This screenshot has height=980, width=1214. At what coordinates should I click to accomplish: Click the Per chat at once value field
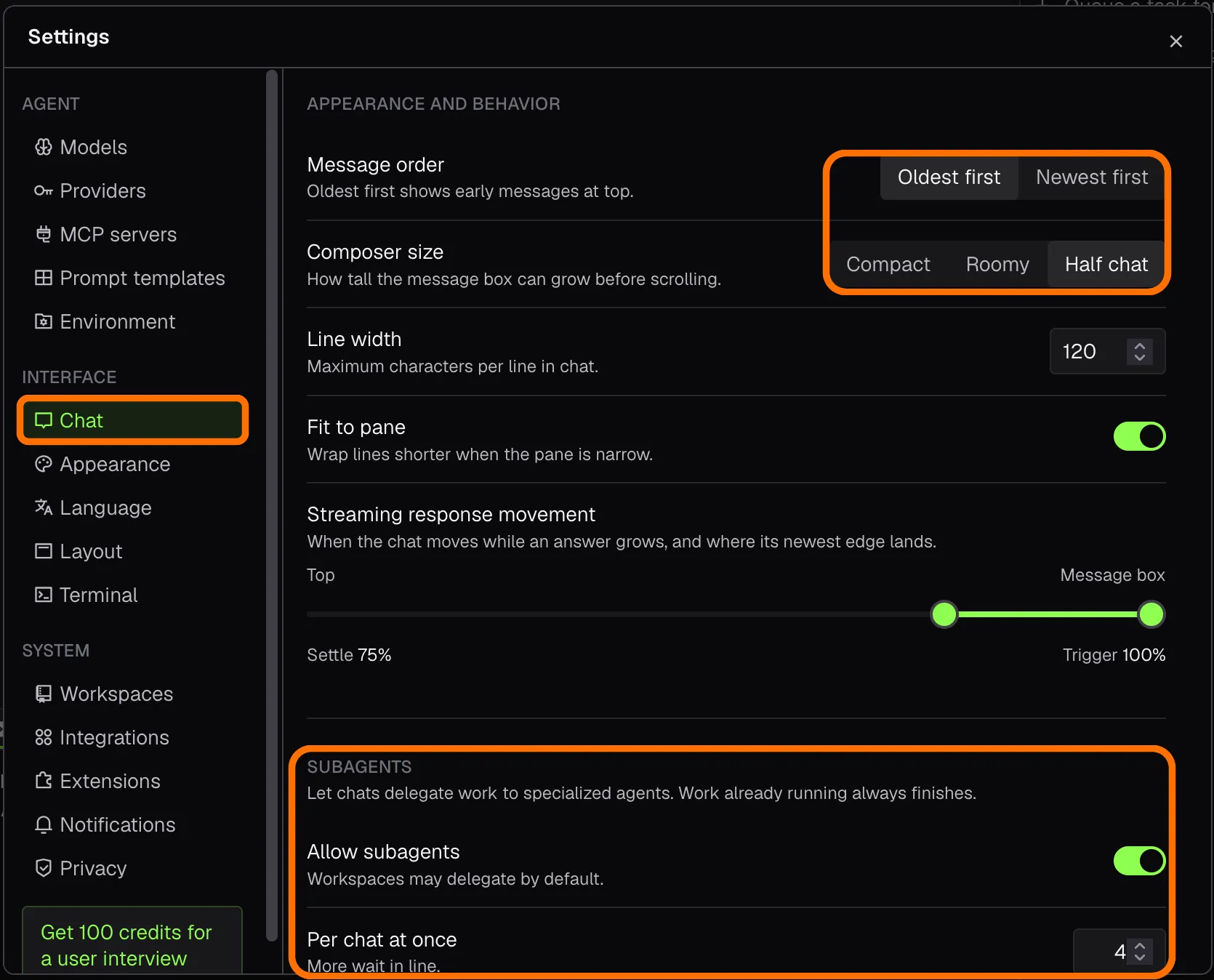(x=1119, y=952)
